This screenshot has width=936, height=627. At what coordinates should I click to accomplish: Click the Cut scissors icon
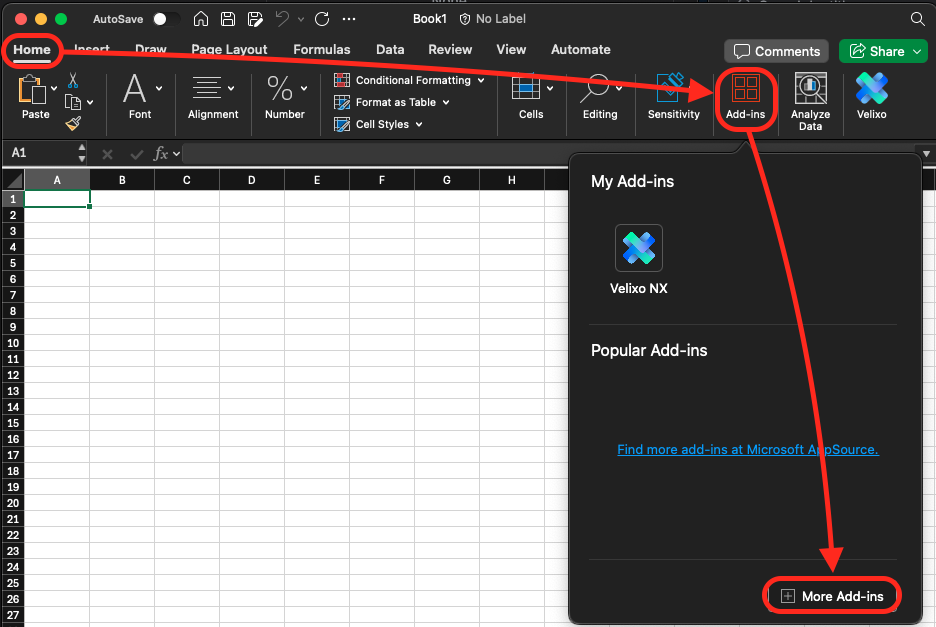point(73,81)
